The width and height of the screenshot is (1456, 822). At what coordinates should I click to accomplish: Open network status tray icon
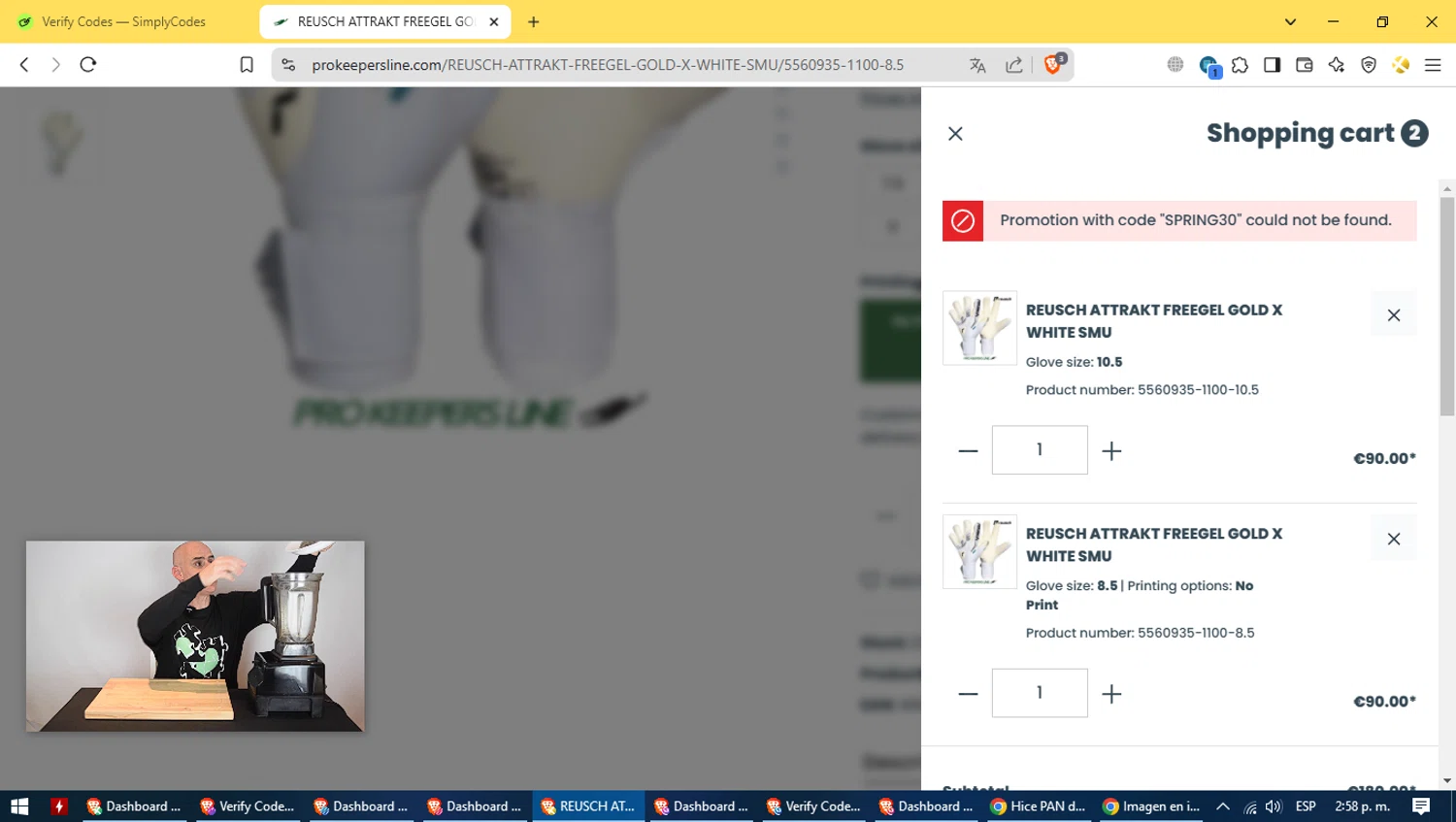tap(1250, 806)
